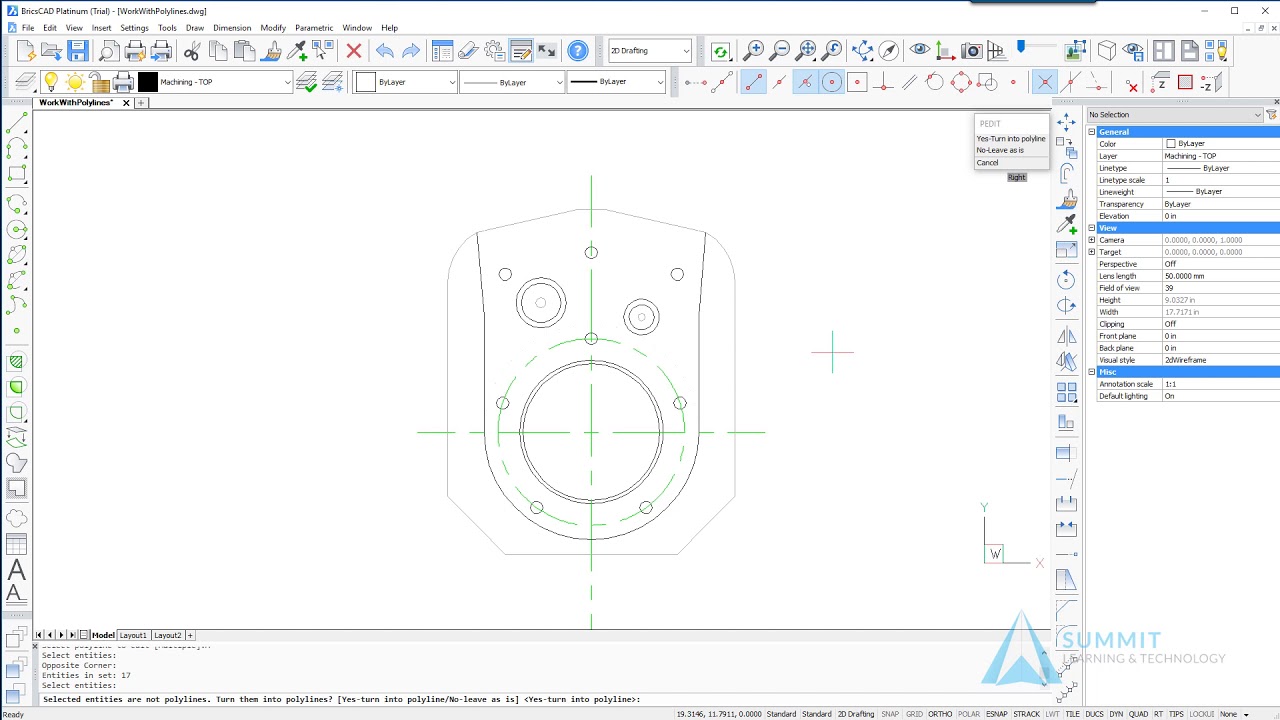Close the WorkWithPolylines drawing tab

126,103
